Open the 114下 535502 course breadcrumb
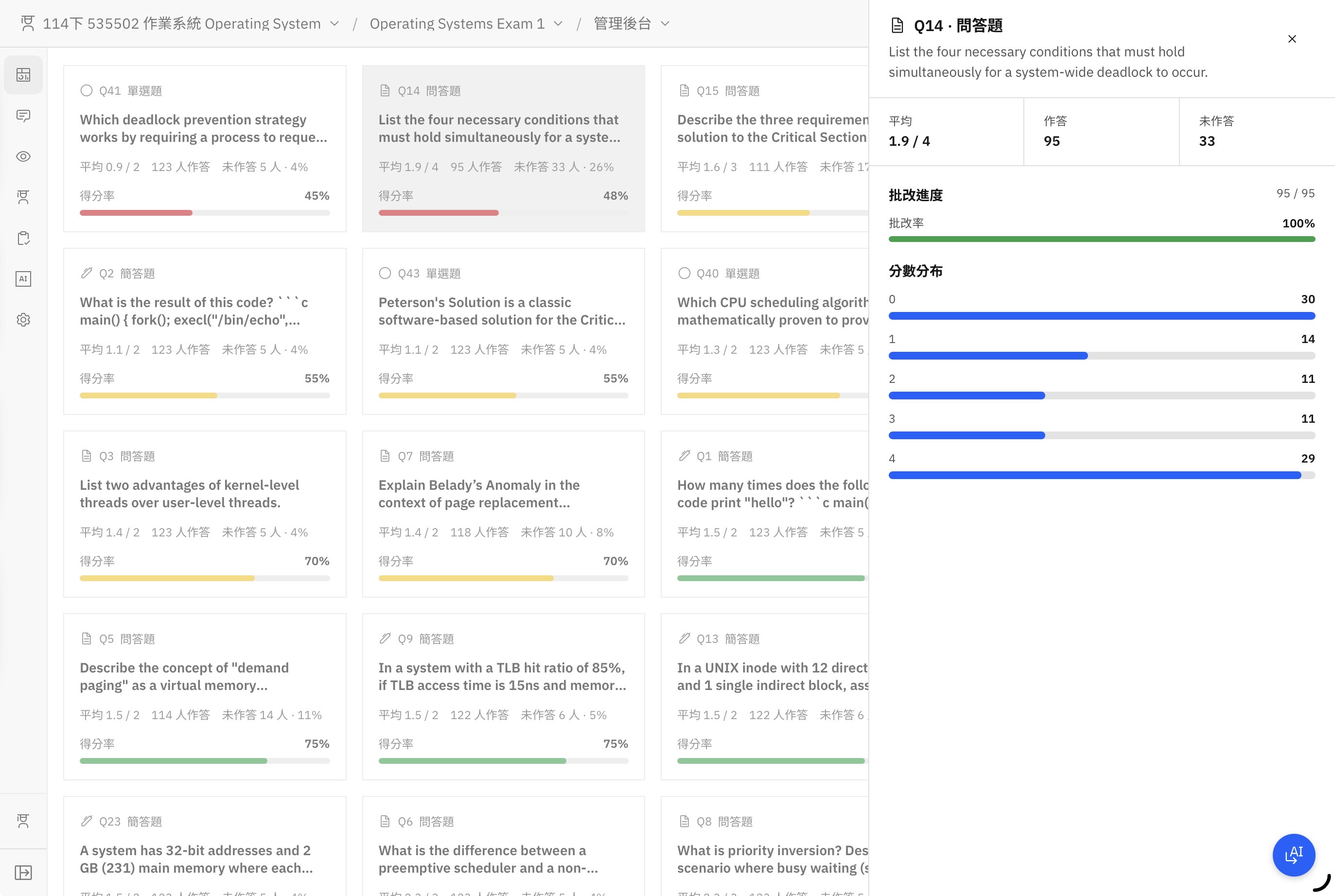 [x=182, y=23]
